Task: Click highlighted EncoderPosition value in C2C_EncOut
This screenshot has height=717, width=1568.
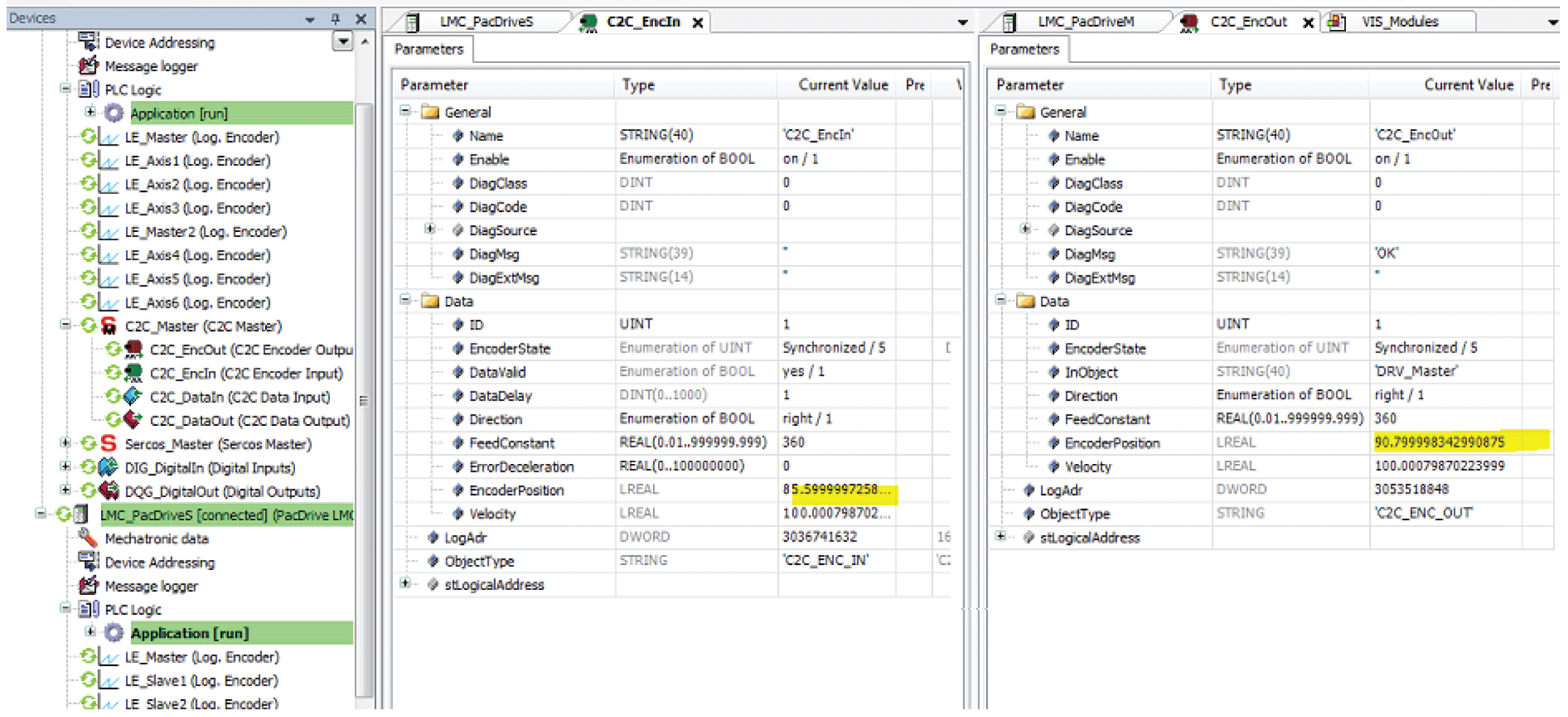Action: point(1439,442)
